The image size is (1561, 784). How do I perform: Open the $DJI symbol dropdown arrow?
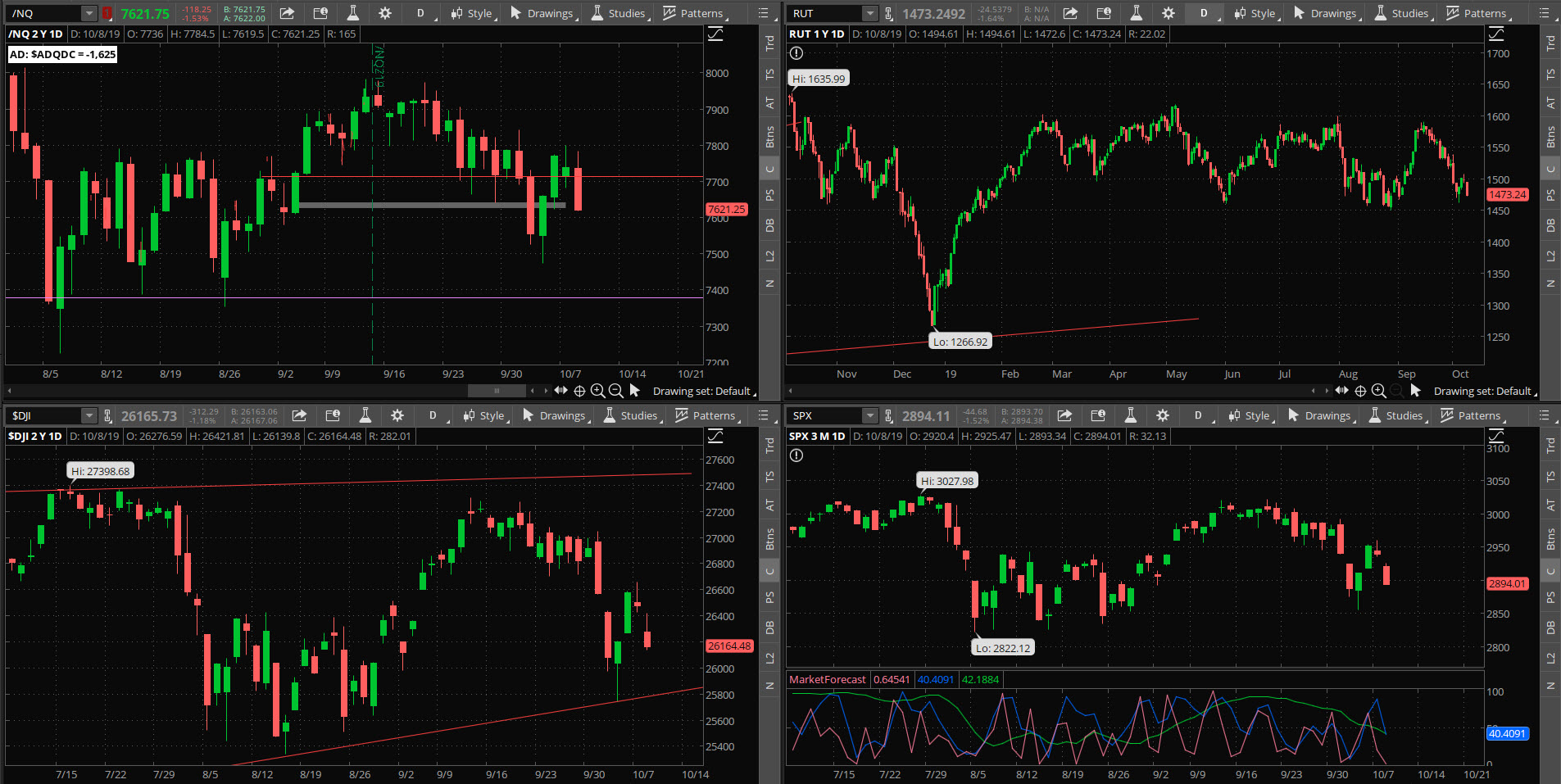(x=89, y=415)
